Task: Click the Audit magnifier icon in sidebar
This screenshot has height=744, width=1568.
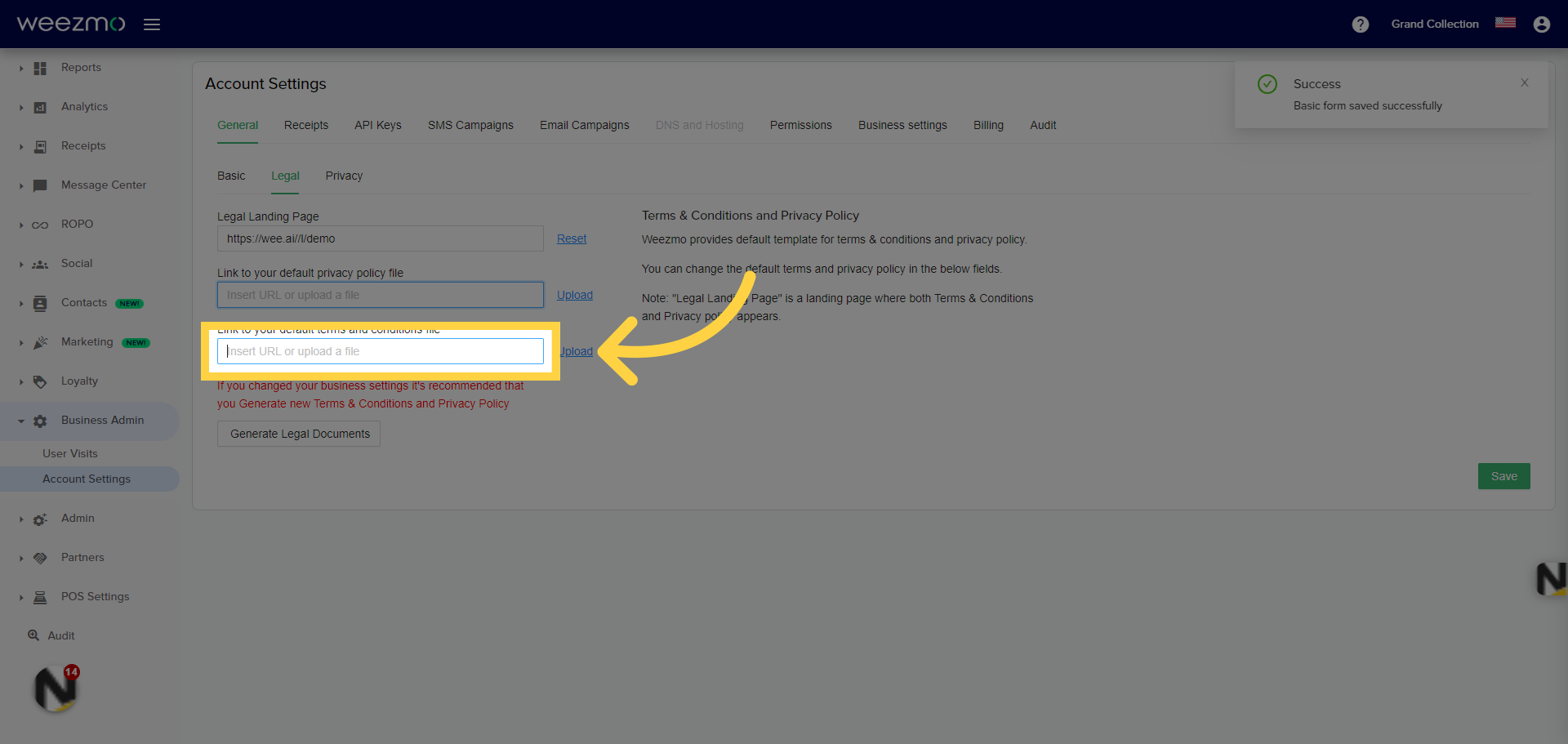Action: pos(33,635)
